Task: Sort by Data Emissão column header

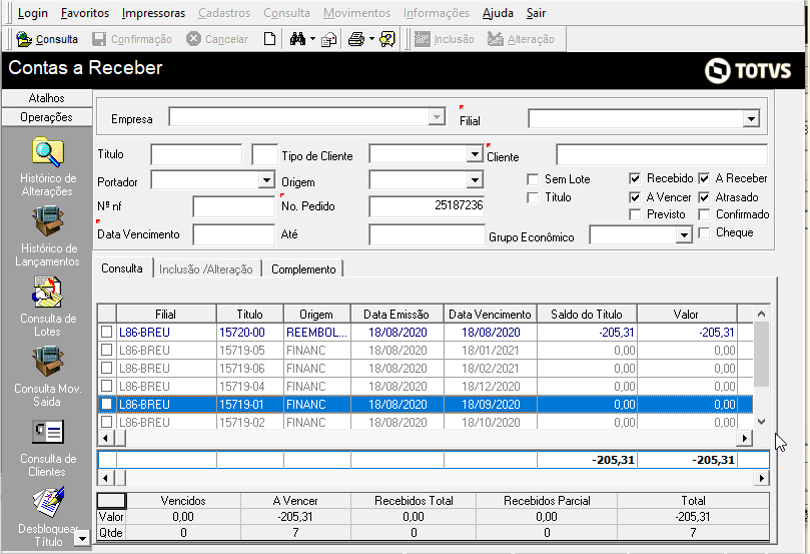Action: [397, 314]
